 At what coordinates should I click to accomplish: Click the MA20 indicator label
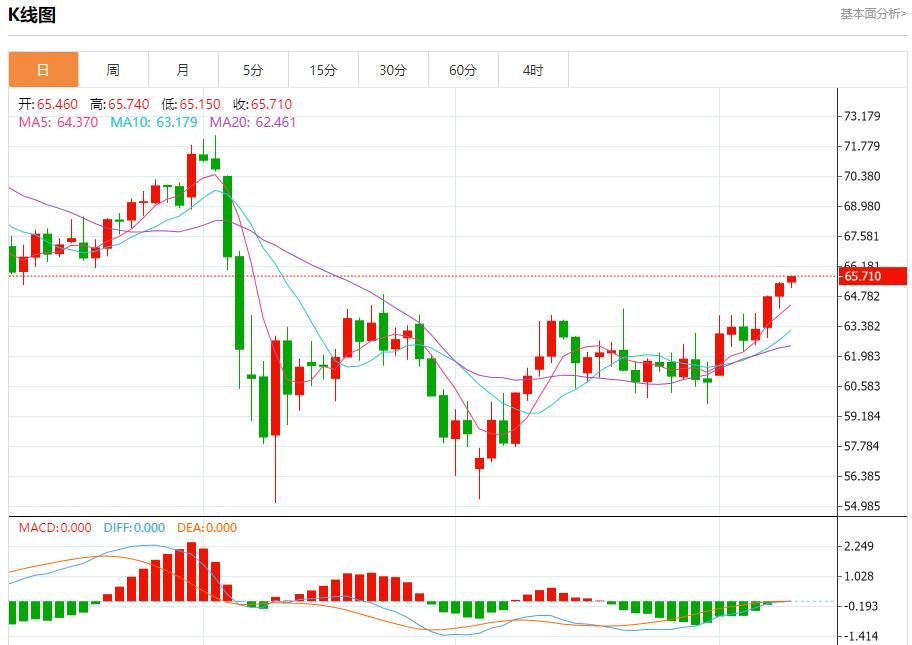tap(253, 122)
